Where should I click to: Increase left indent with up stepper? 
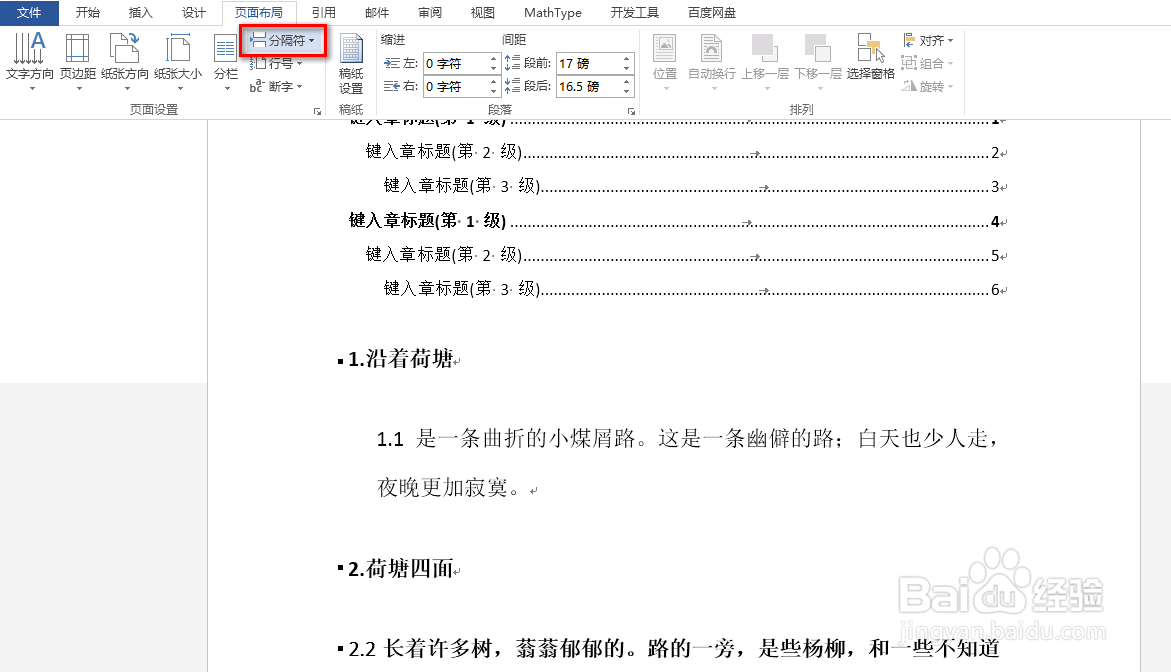tap(494, 58)
